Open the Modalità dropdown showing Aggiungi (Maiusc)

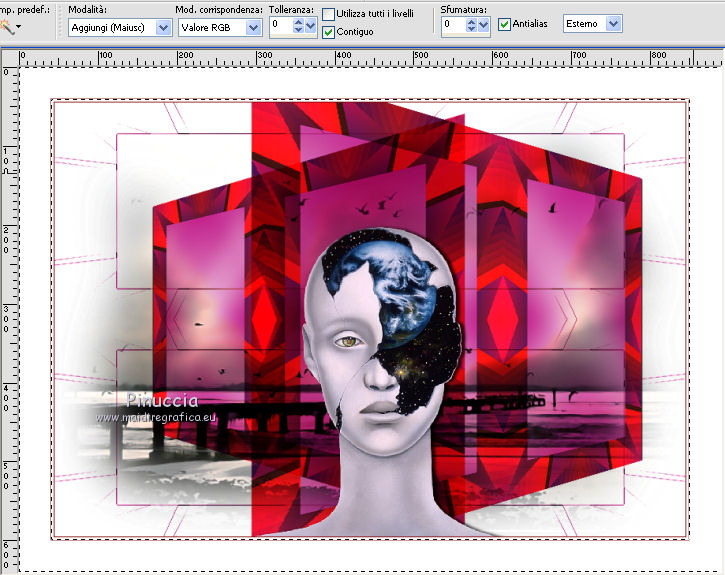pos(120,28)
